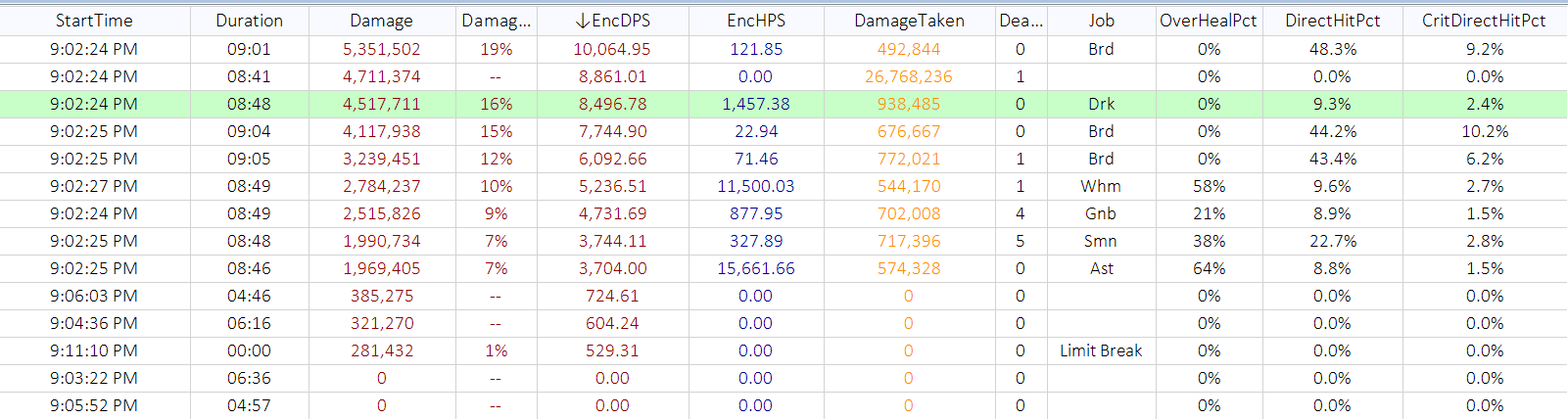Screen dimensions: 1568x419
Task: Click OverHealPct value 21%
Action: (1209, 213)
